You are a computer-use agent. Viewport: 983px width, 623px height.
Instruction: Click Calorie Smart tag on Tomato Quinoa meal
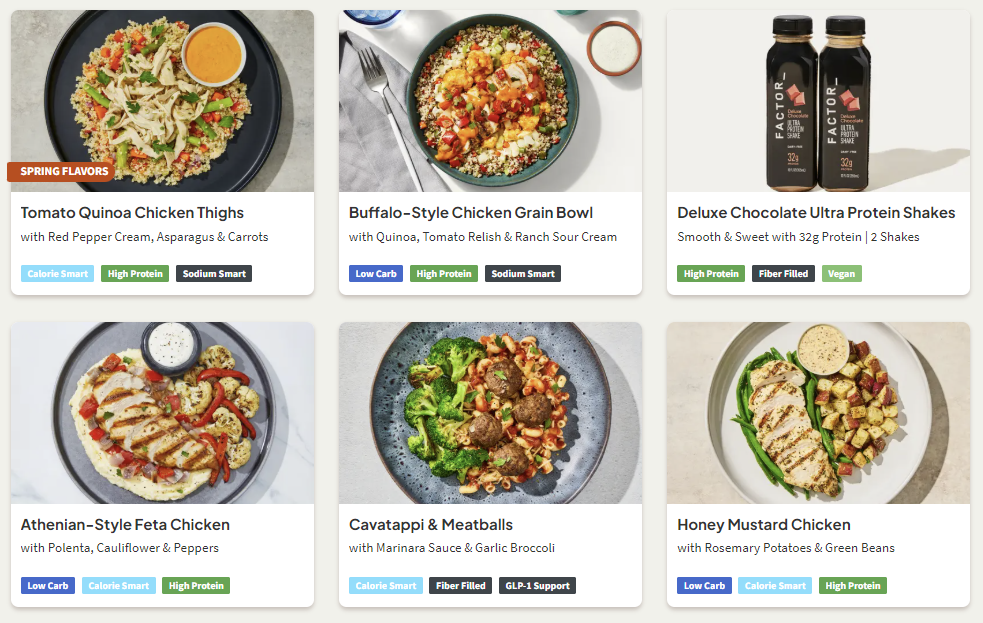[57, 274]
